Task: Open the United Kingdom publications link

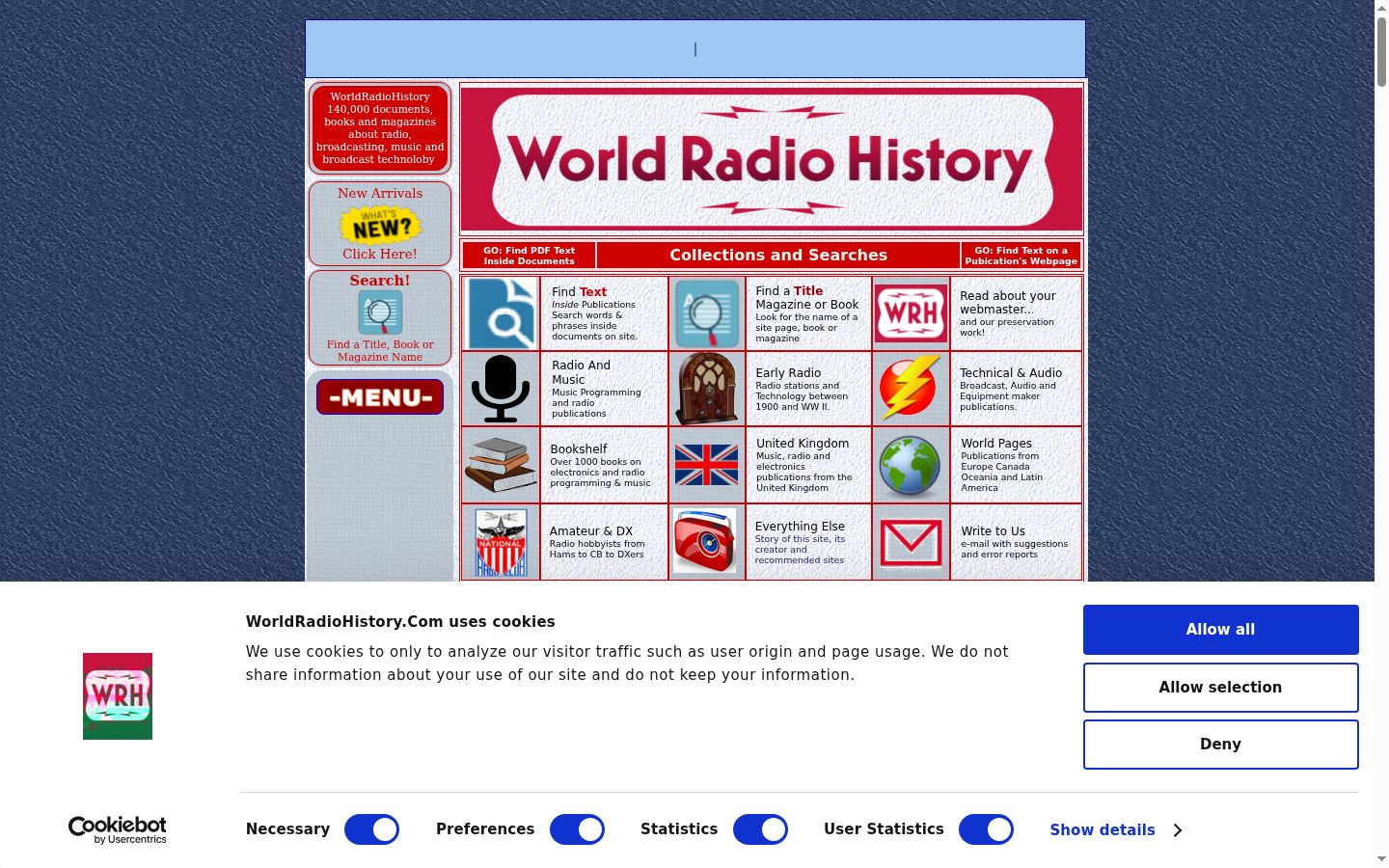Action: pos(804,465)
